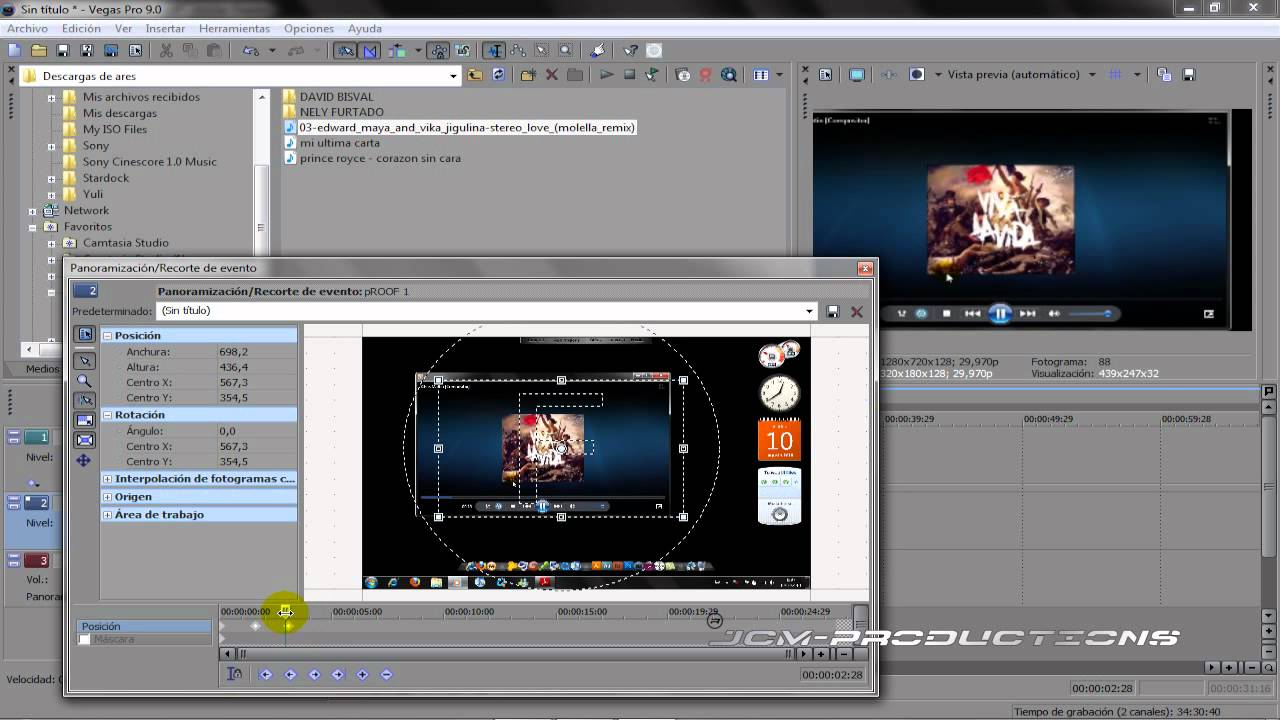Viewport: 1280px width, 720px height.
Task: Toggle Show properties in Pan/Crop
Action: coord(85,334)
